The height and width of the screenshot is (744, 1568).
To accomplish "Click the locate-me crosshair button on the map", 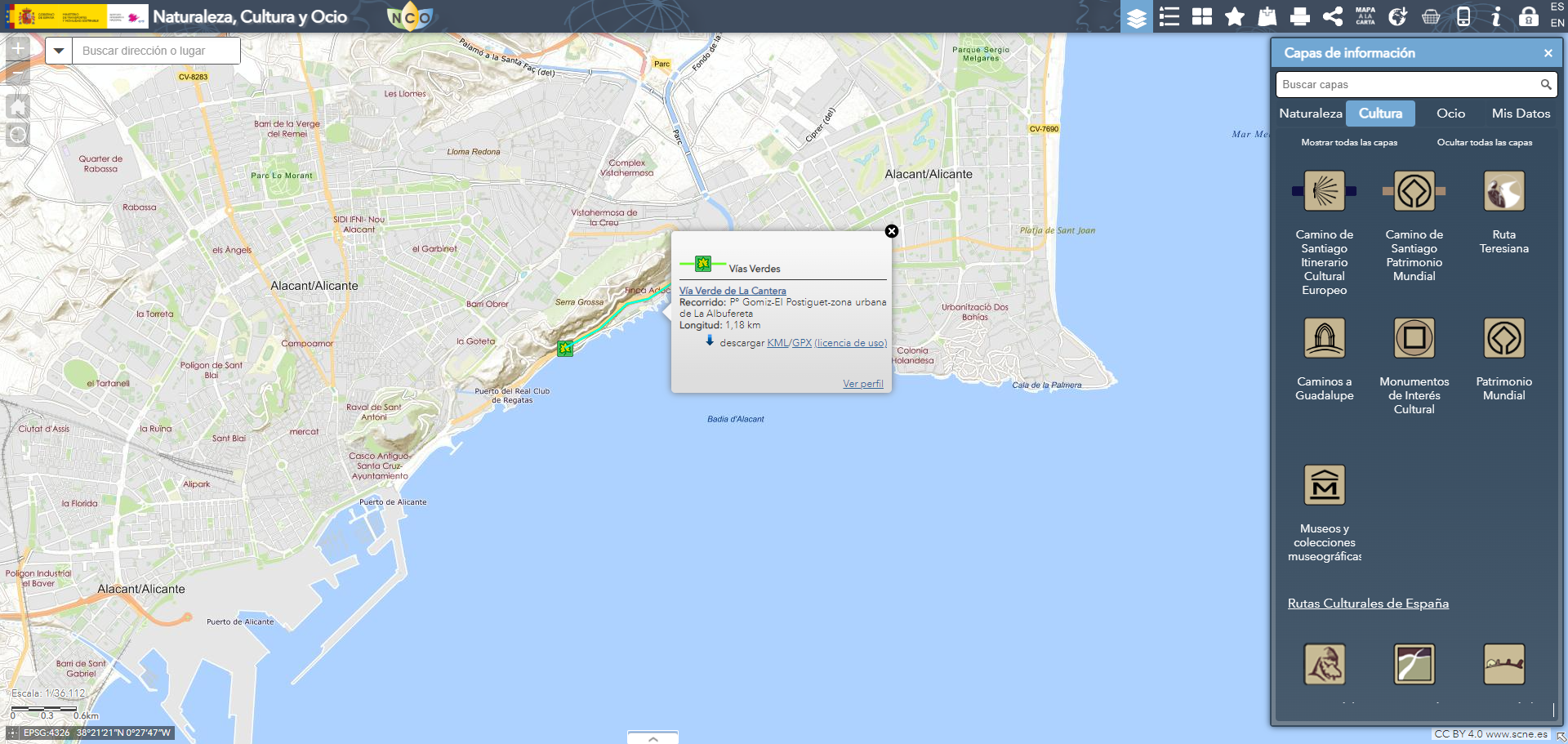I will tap(18, 135).
